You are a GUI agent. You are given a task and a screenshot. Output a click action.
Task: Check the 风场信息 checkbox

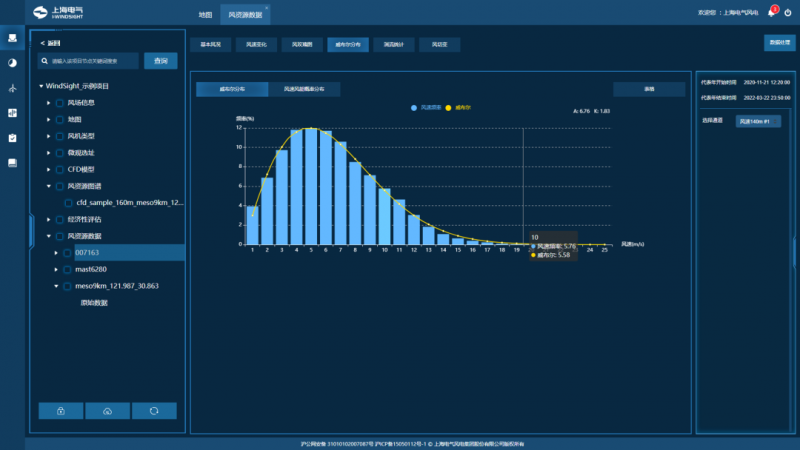click(59, 102)
